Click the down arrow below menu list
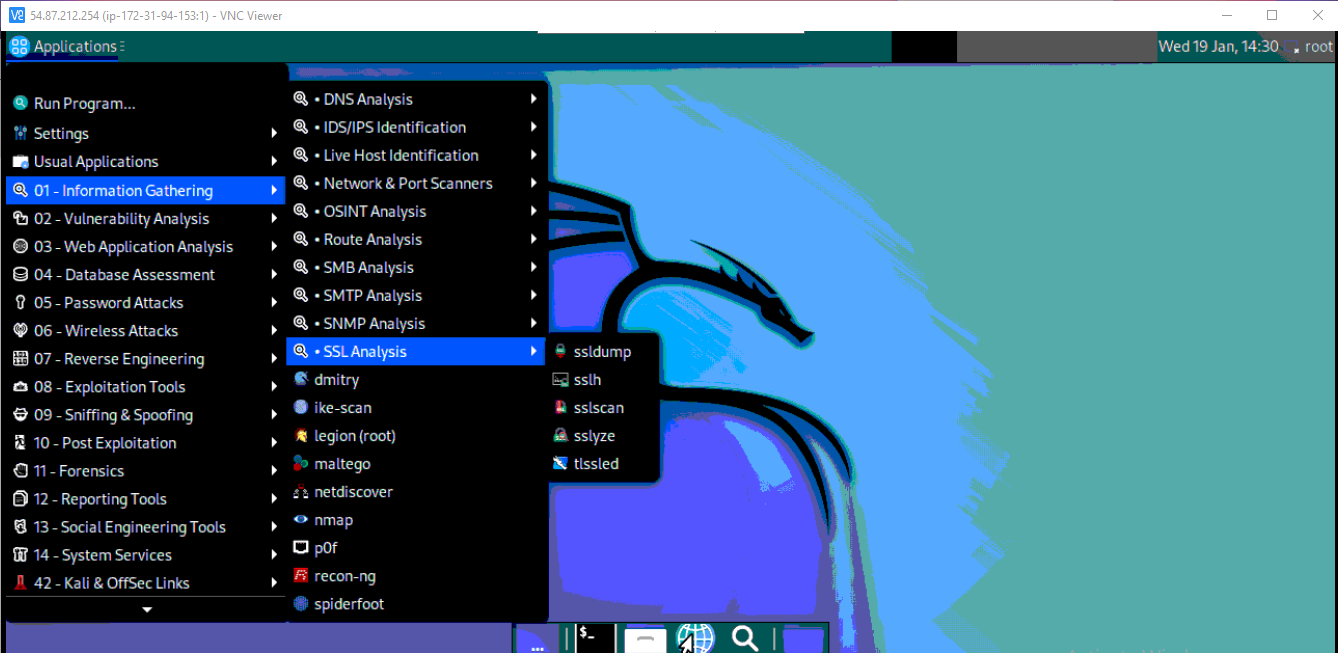The height and width of the screenshot is (653, 1338). pos(147,609)
